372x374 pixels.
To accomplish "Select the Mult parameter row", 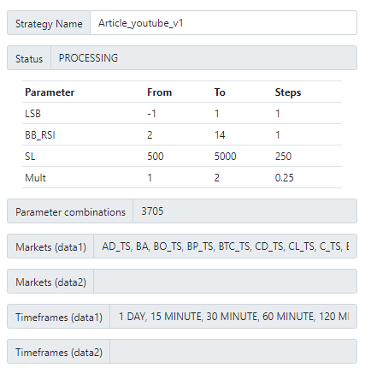I will coord(182,177).
